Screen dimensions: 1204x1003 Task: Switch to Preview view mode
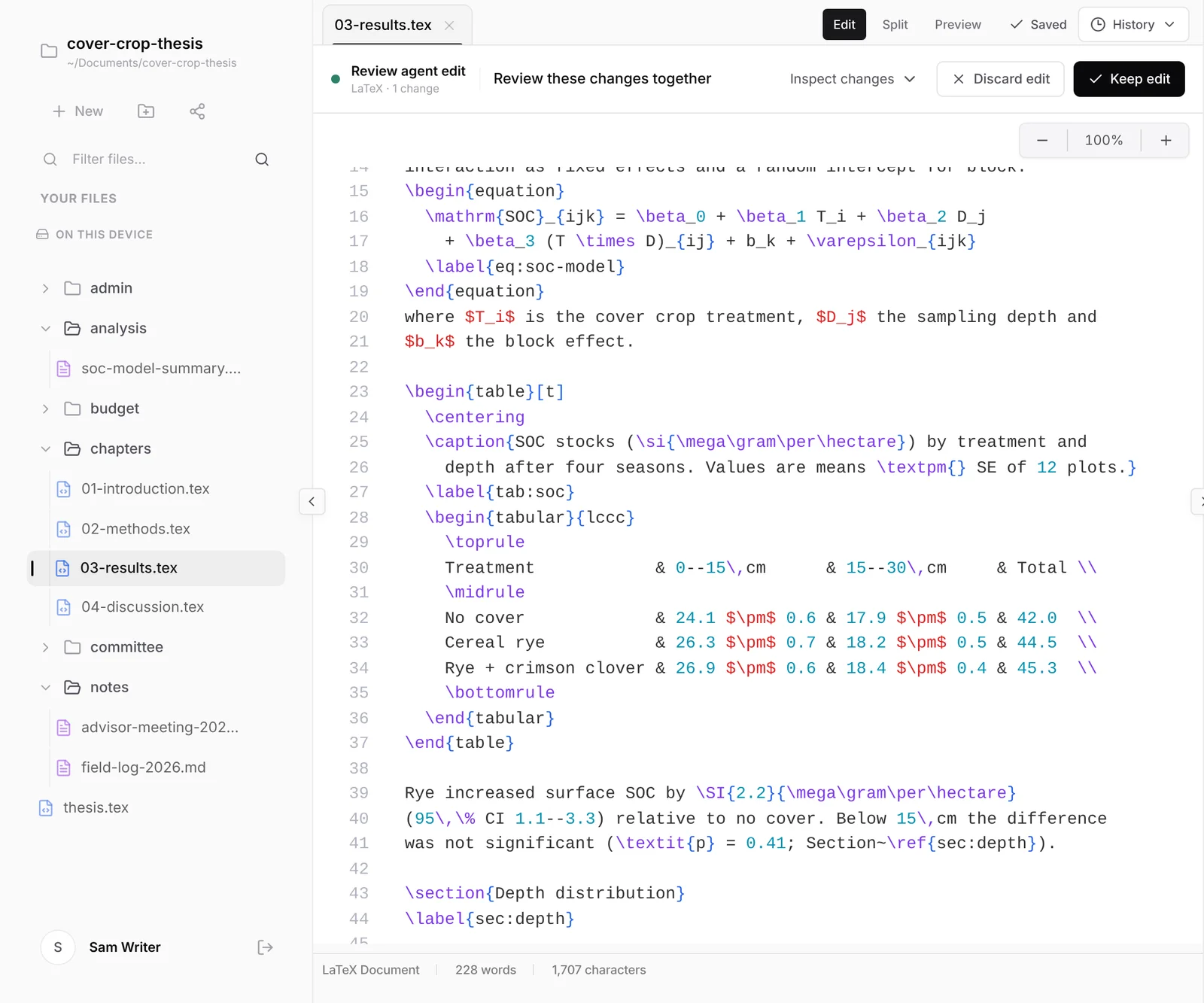pos(958,25)
